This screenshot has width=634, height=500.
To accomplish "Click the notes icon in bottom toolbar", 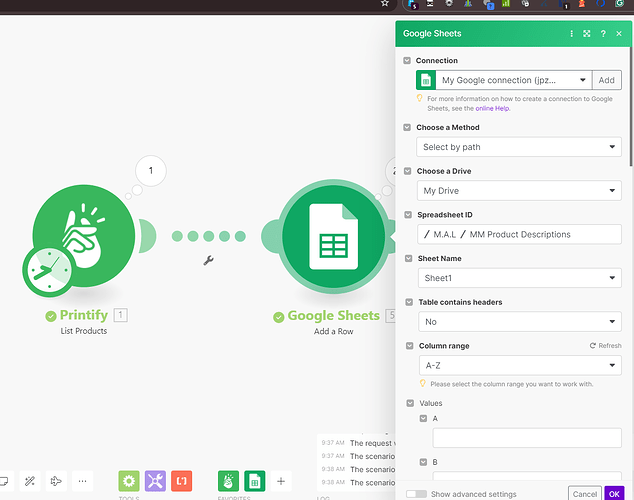I will pyautogui.click(x=4, y=481).
